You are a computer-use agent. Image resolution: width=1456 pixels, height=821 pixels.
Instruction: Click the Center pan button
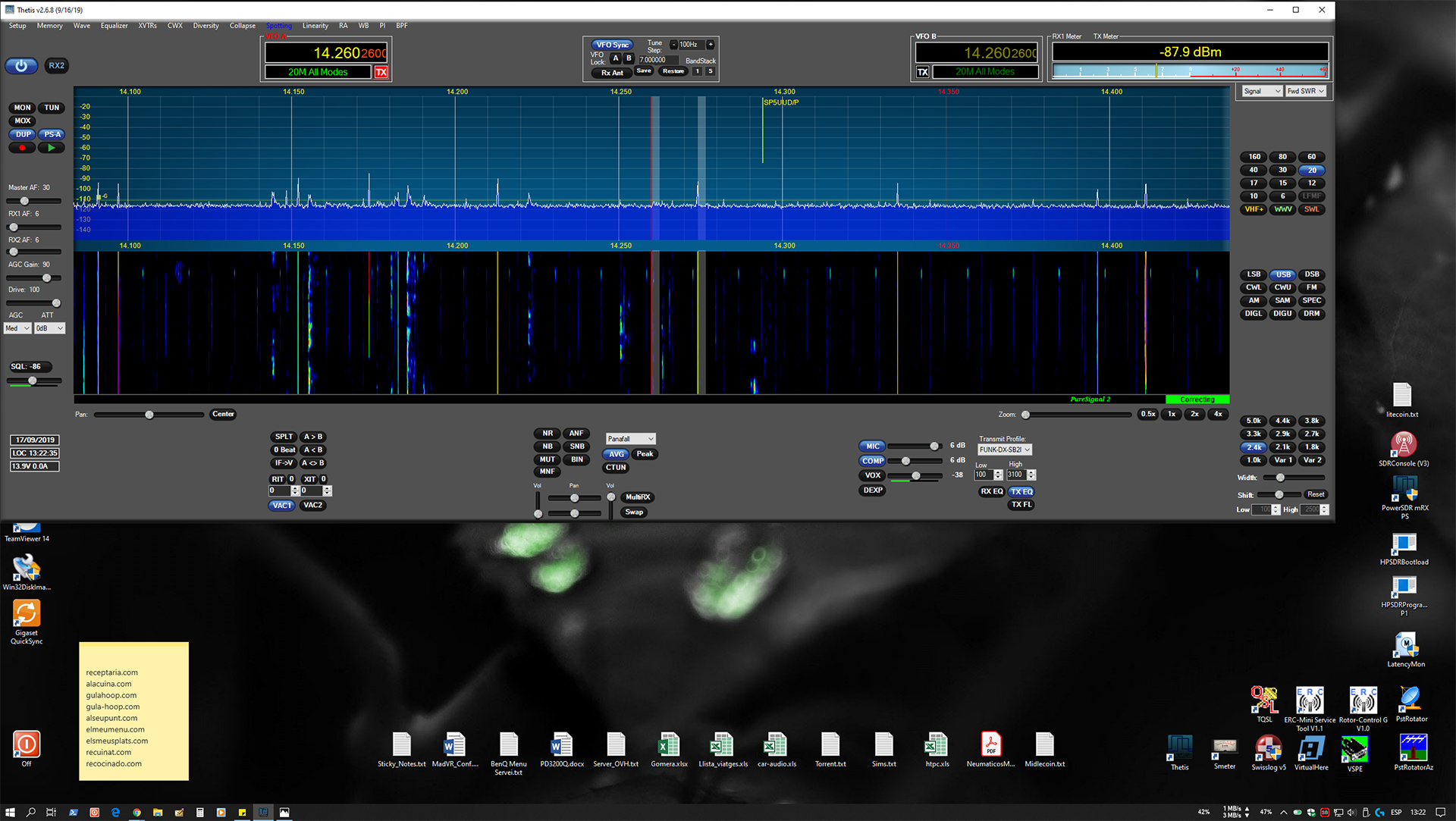click(x=223, y=414)
